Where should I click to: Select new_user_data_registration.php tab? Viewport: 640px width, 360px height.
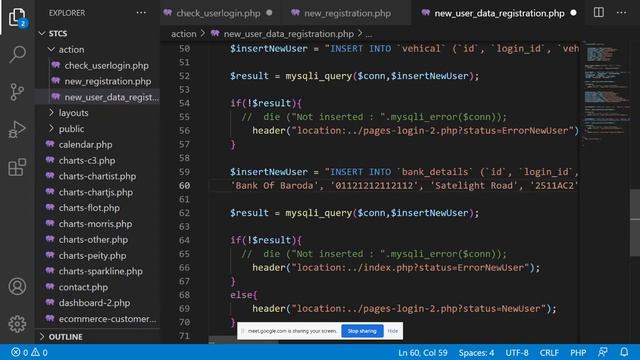click(x=499, y=13)
